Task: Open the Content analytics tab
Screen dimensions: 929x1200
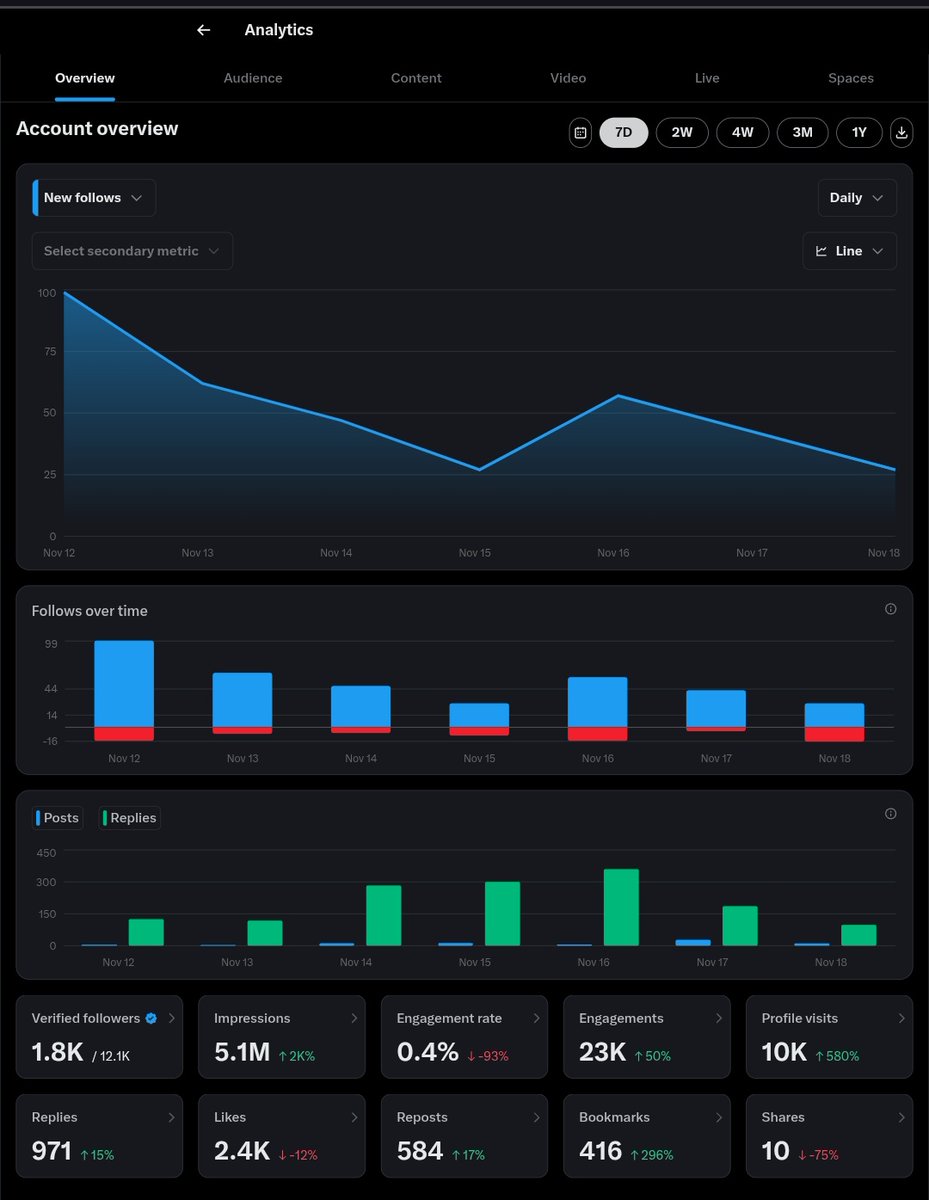Action: (416, 78)
